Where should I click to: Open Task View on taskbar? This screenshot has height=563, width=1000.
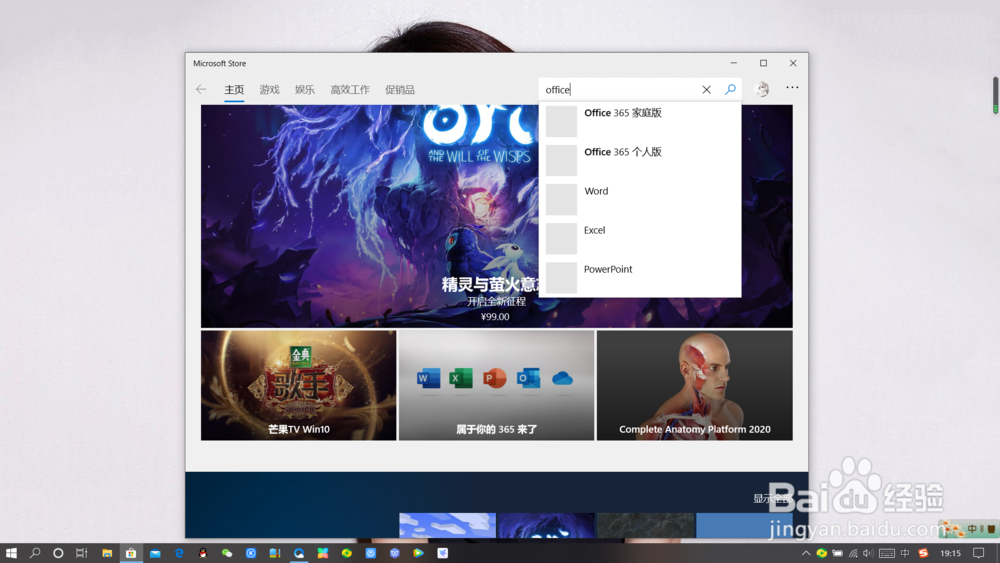pyautogui.click(x=82, y=553)
